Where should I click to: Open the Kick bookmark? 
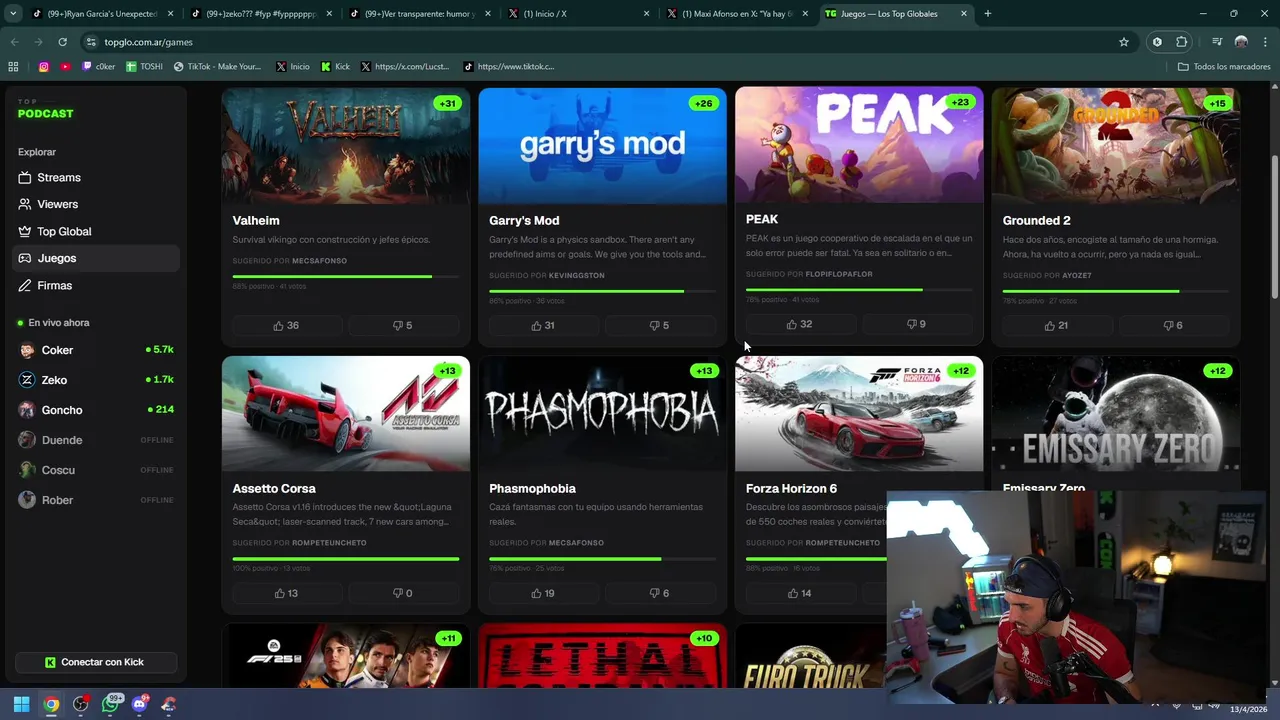click(336, 67)
